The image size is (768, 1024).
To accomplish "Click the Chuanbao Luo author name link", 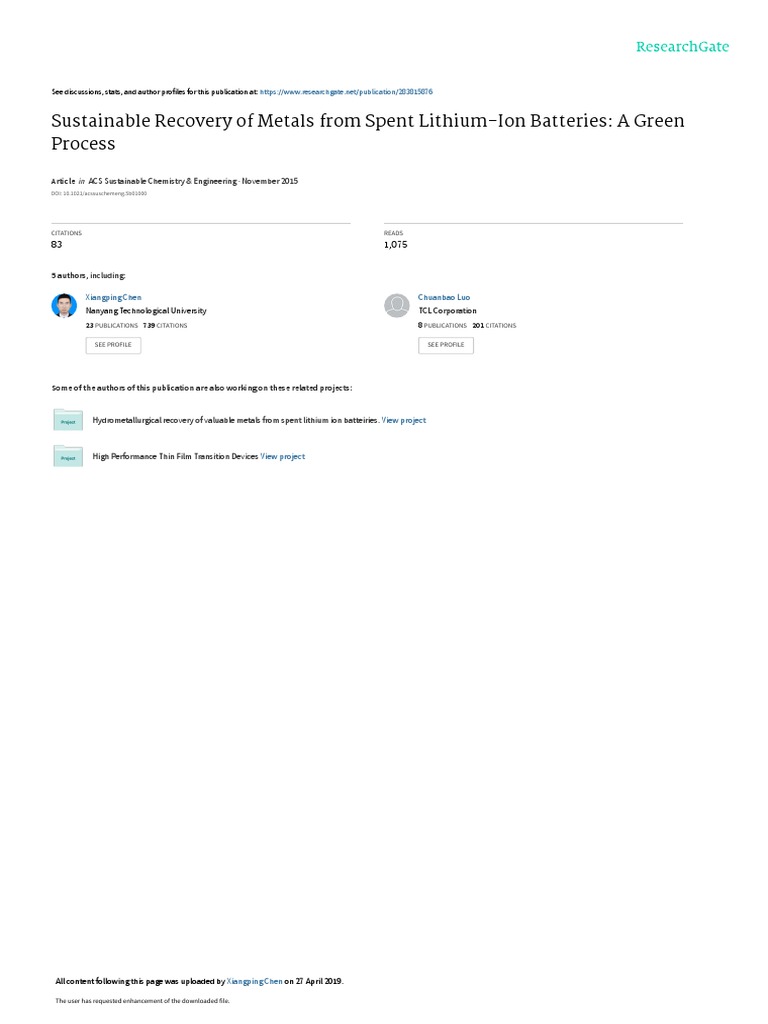I will coord(444,297).
